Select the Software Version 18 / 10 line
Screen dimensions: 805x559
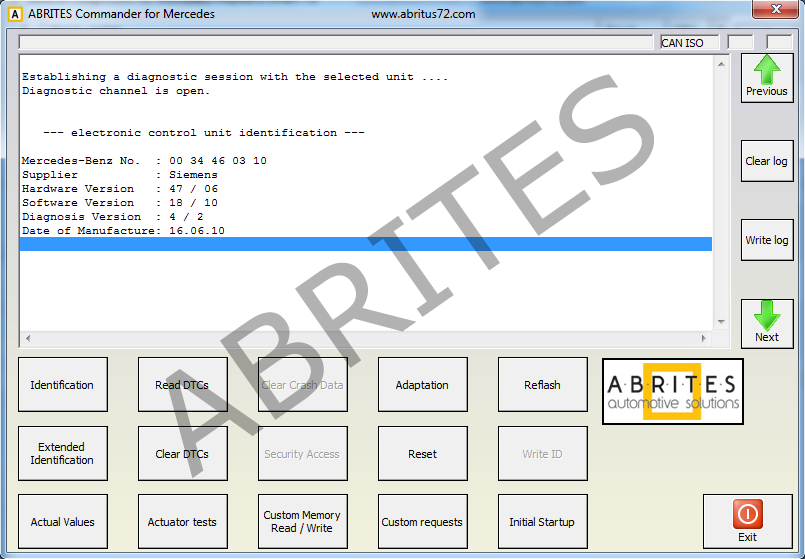(120, 202)
